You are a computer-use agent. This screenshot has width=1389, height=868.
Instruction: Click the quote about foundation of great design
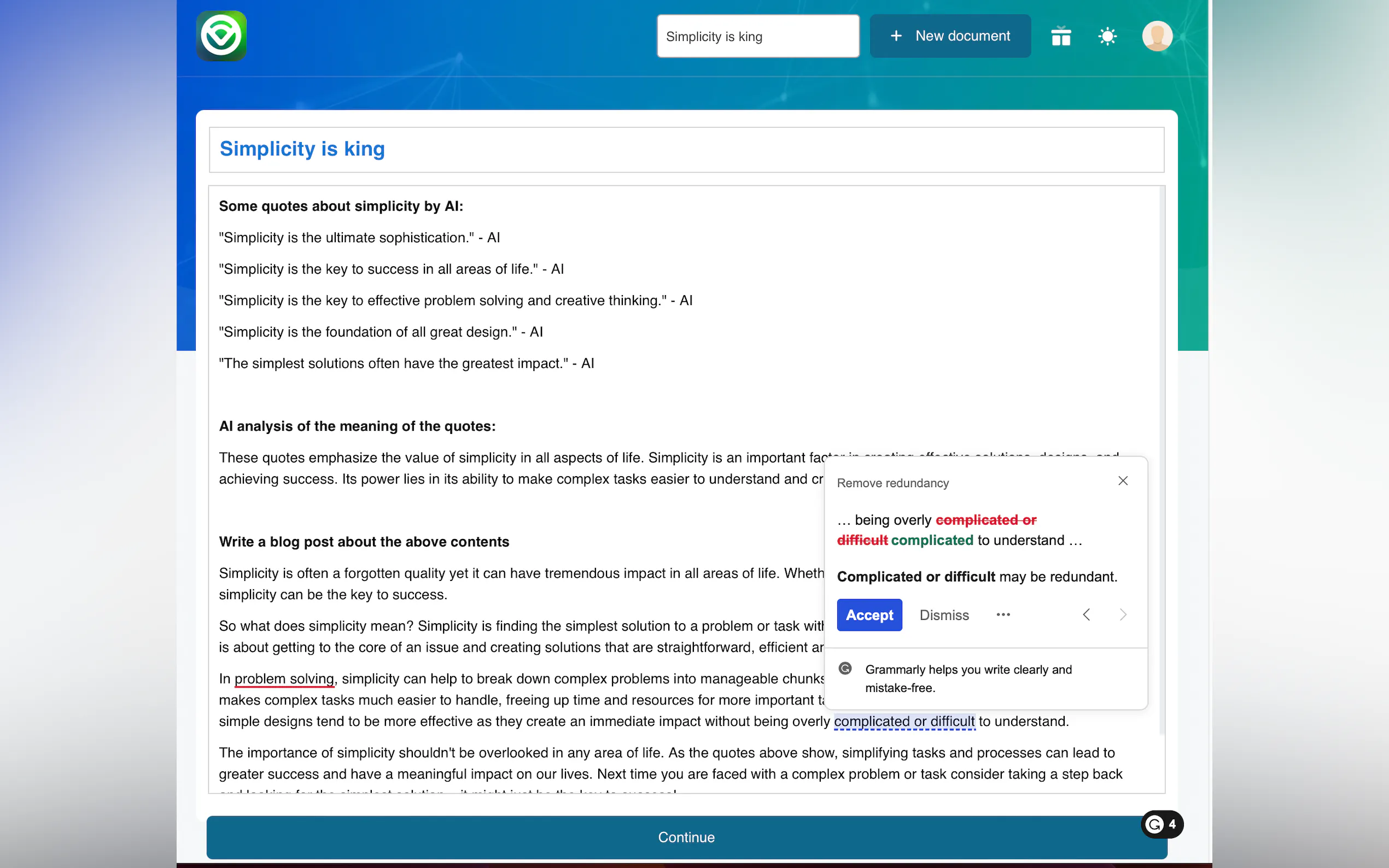[x=381, y=332]
